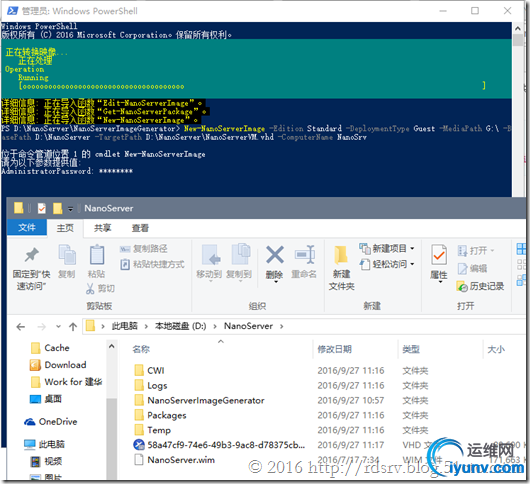Select 此电脑 in the navigation pane
This screenshot has width=530, height=484.
pyautogui.click(x=44, y=444)
